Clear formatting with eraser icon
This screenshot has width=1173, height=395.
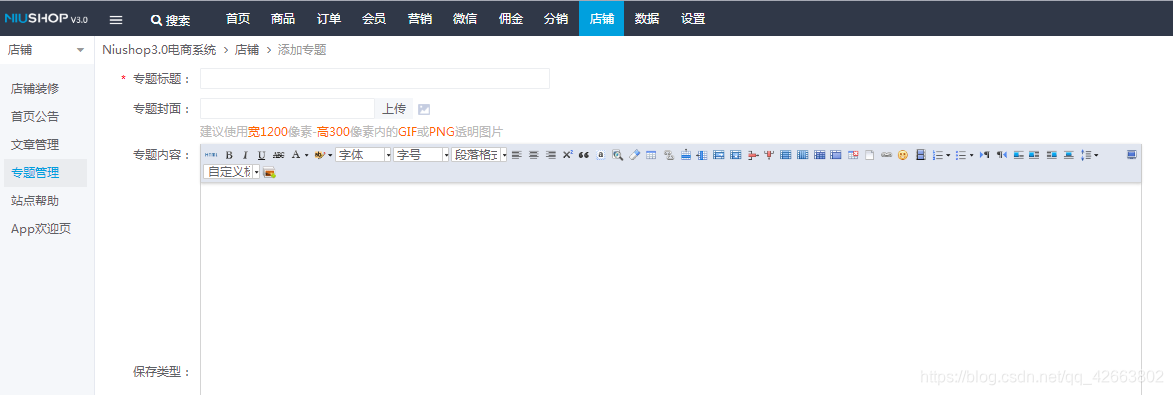click(634, 155)
